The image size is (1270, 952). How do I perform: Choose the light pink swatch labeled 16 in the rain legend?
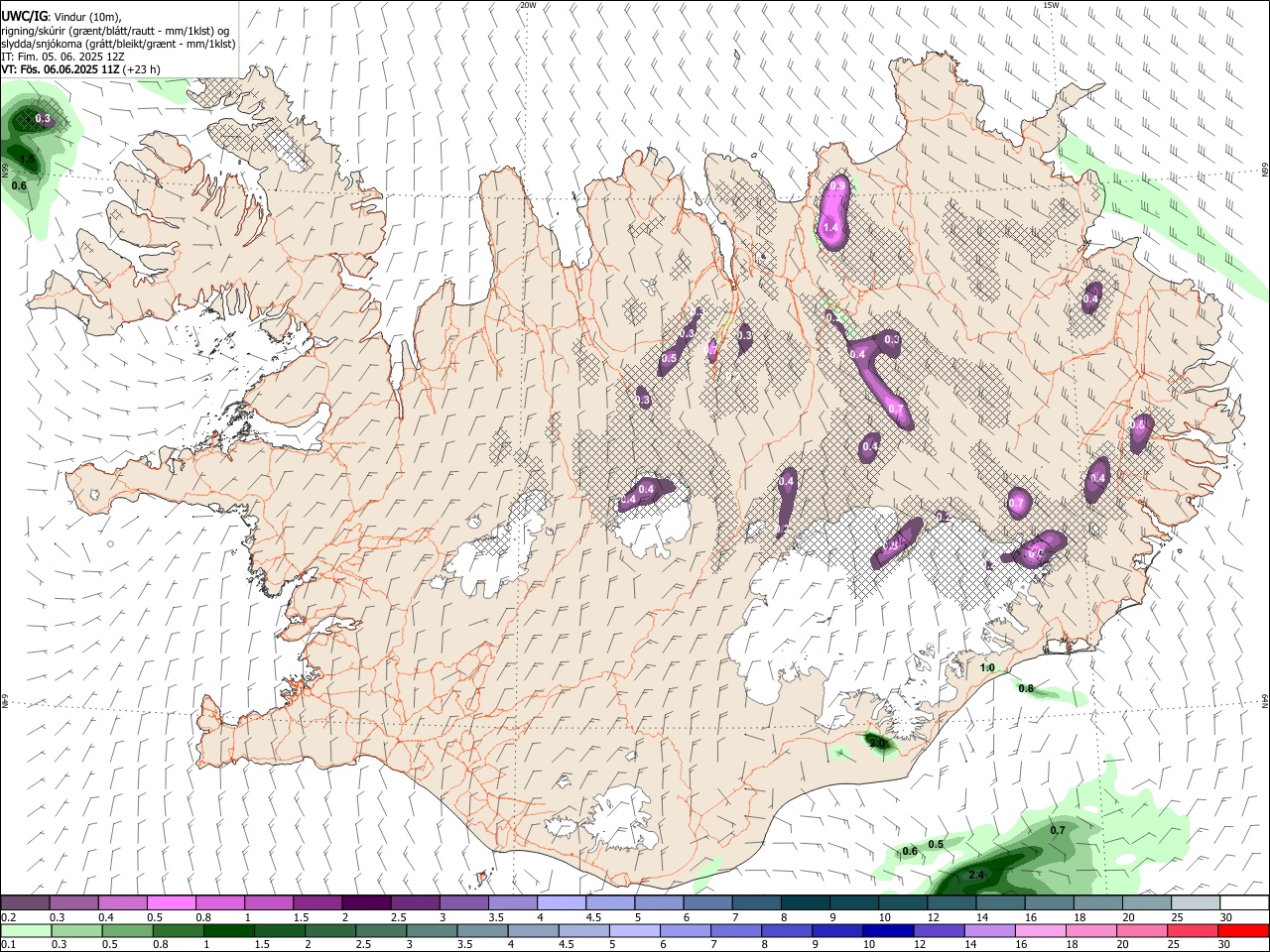pos(1040,930)
